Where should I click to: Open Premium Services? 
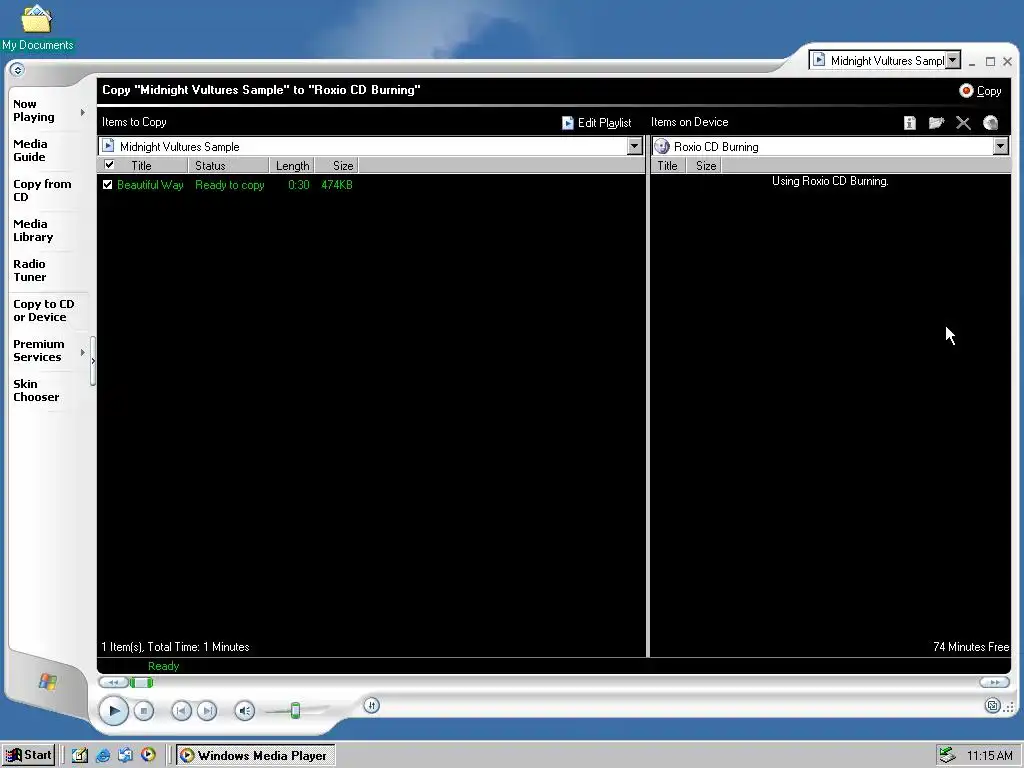coord(39,351)
